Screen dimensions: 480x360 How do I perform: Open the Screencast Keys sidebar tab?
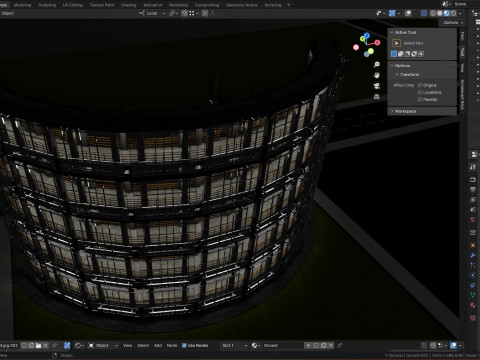pyautogui.click(x=462, y=95)
